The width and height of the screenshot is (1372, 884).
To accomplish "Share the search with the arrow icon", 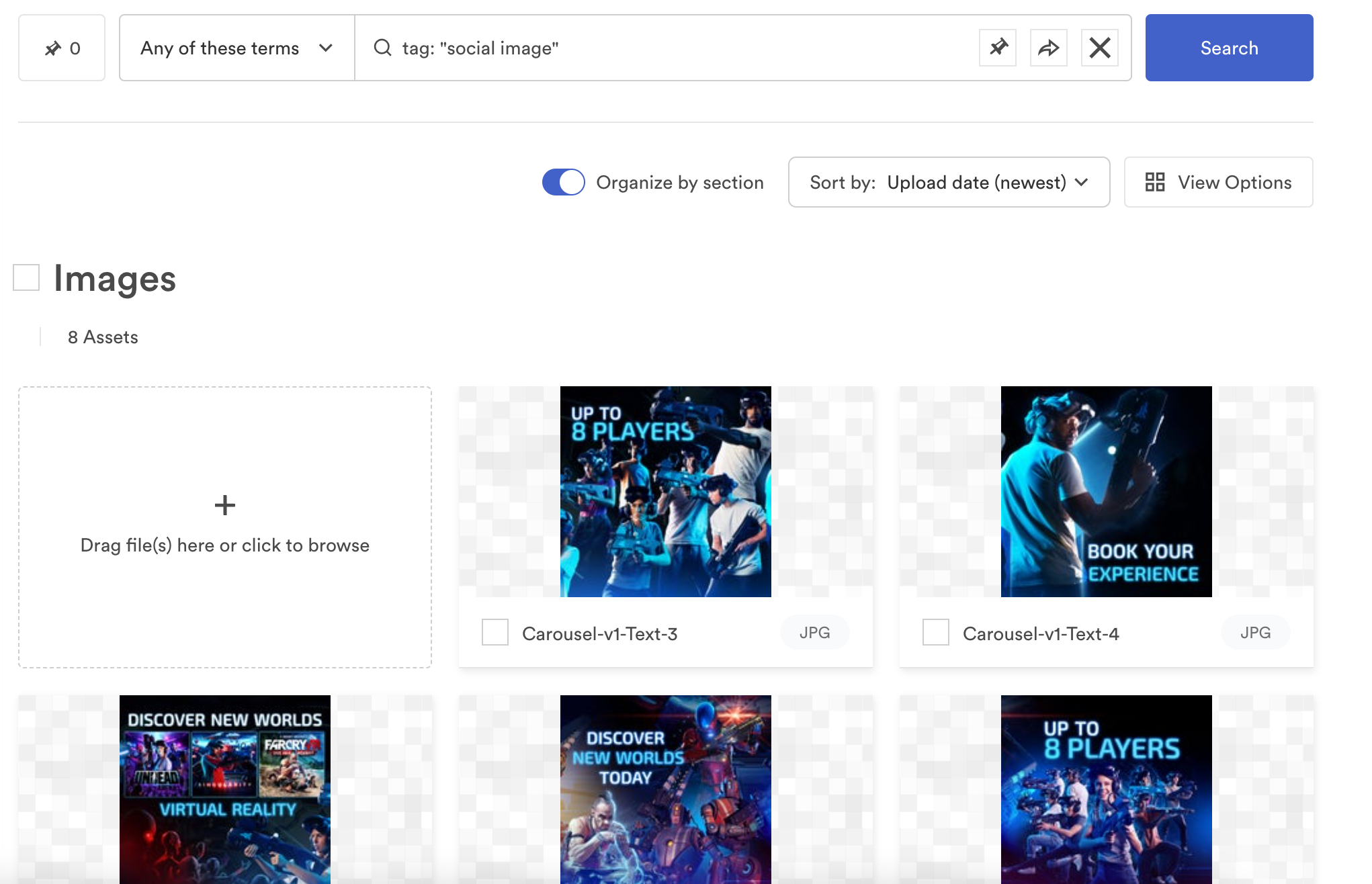I will [x=1049, y=48].
